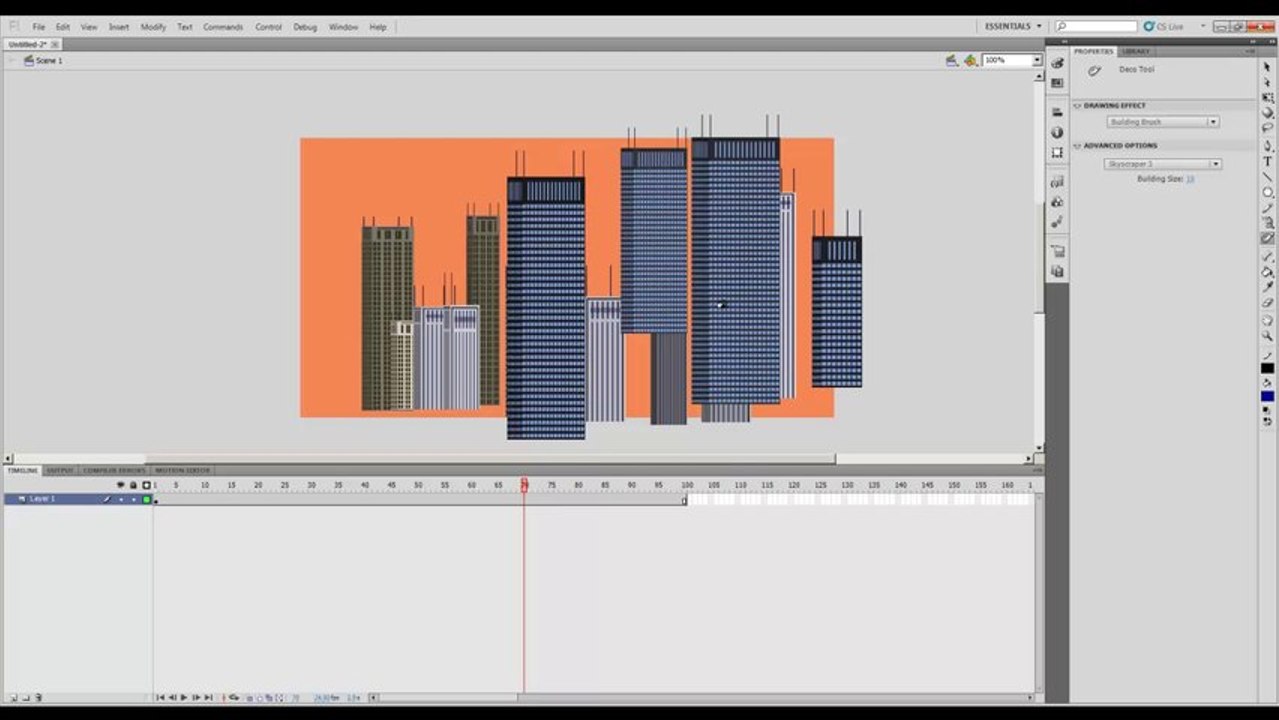
Task: Step forward one frame button
Action: coord(196,697)
